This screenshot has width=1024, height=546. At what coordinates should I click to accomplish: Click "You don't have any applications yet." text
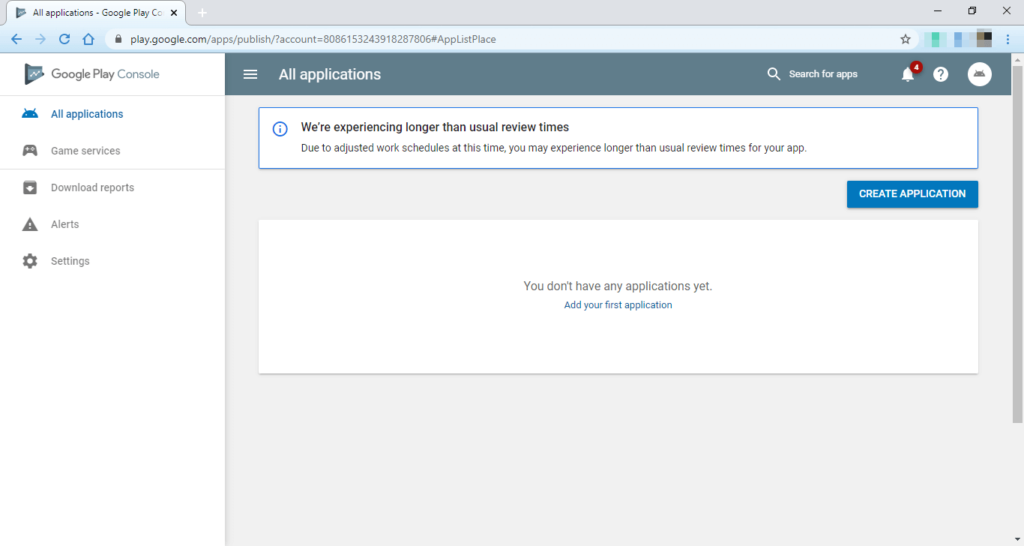pyautogui.click(x=618, y=286)
